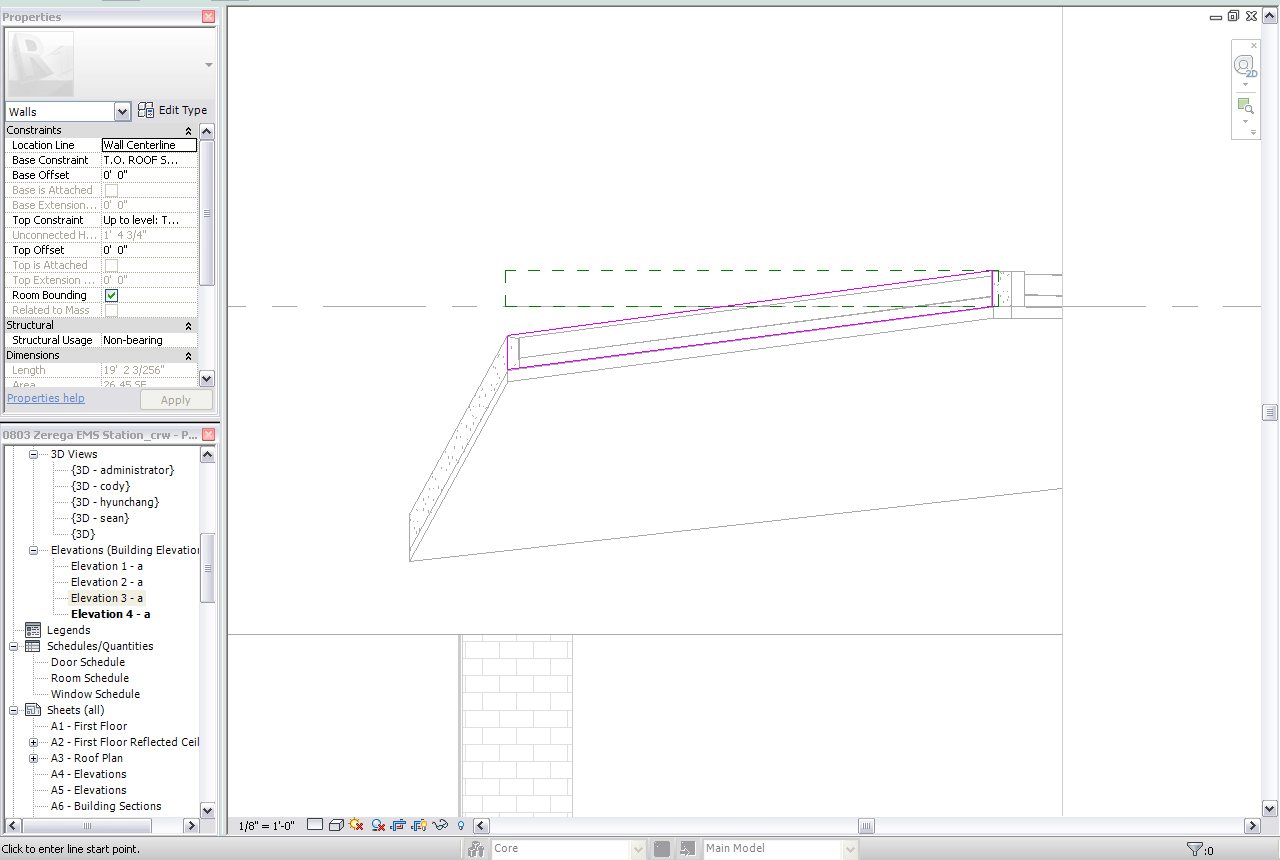Click the Crop View icon

pyautogui.click(x=398, y=825)
